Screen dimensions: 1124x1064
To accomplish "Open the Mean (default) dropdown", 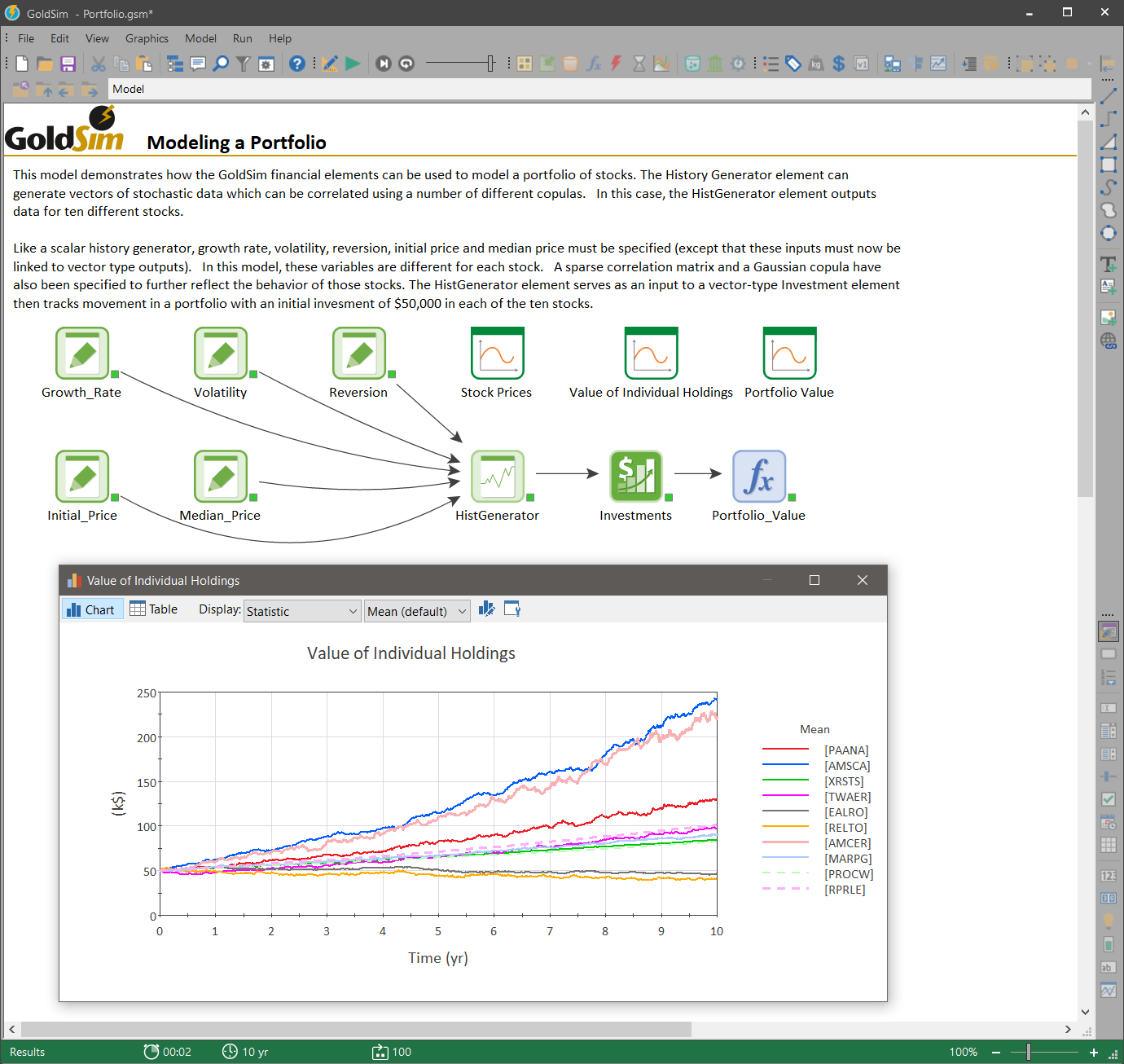I will (417, 611).
